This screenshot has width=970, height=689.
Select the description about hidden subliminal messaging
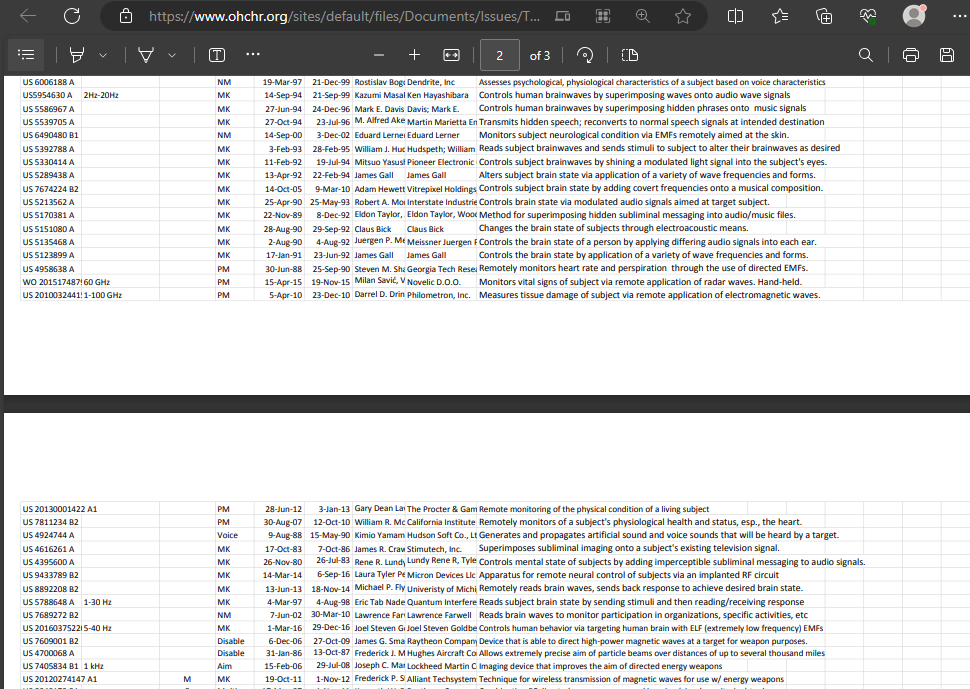[x=637, y=215]
